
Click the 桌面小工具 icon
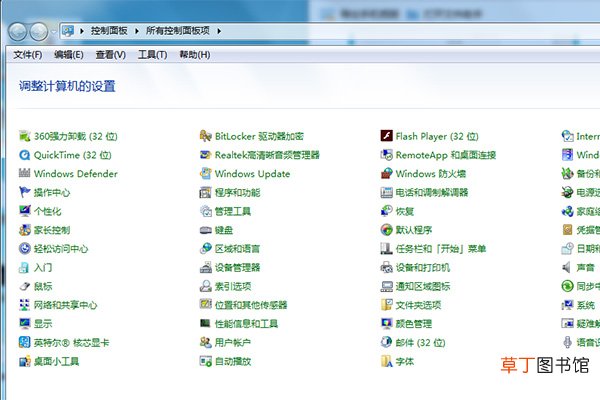click(x=24, y=361)
